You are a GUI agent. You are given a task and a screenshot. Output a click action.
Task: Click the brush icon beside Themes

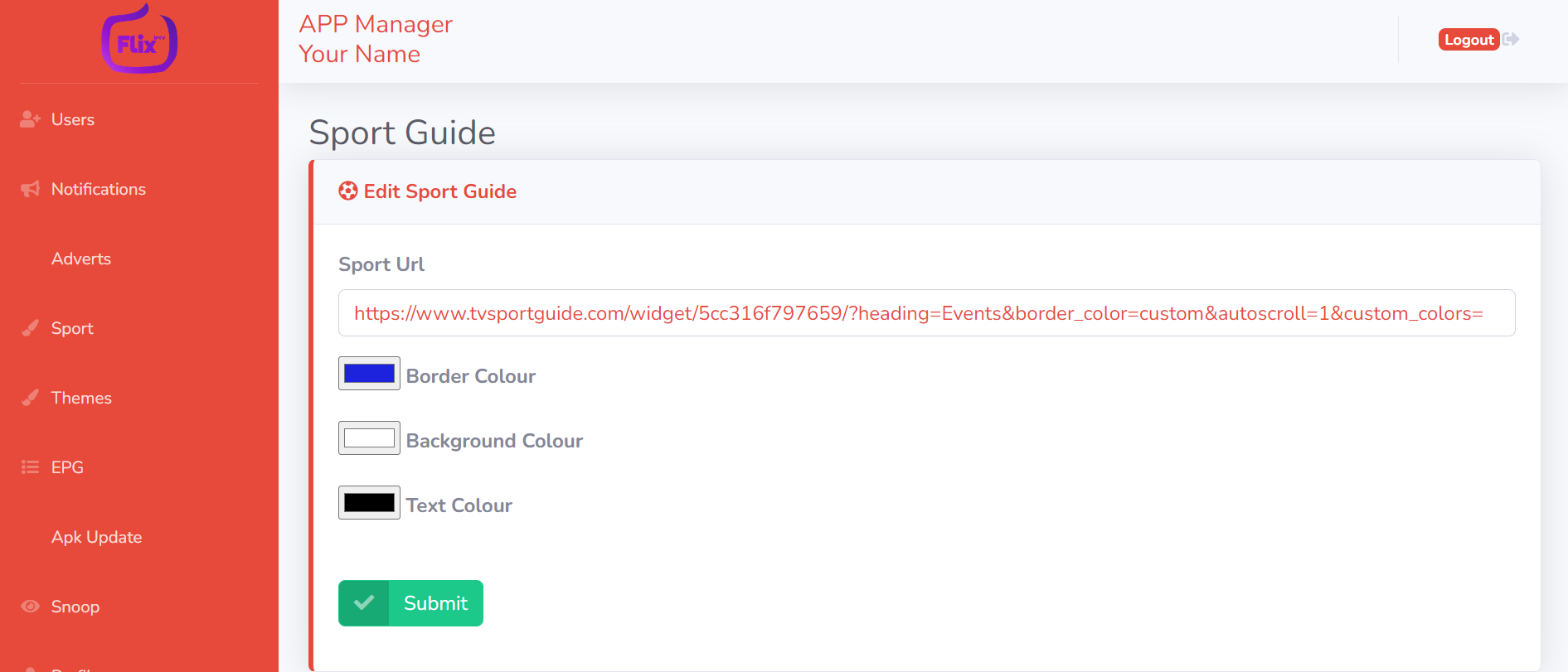click(x=30, y=398)
